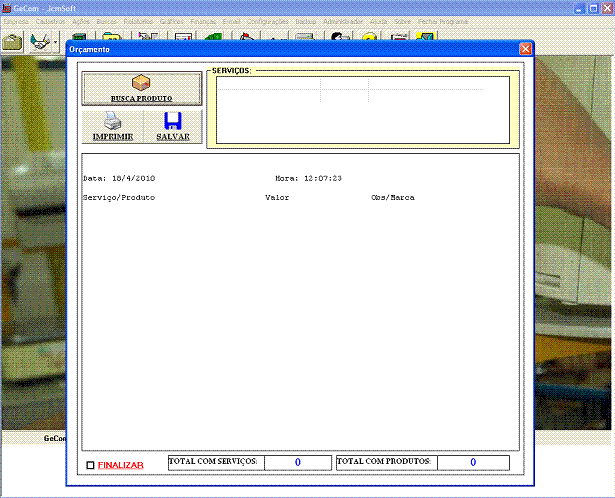Viewport: 615px width, 498px height.
Task: Click the Salvar floppy disk icon
Action: 172,126
